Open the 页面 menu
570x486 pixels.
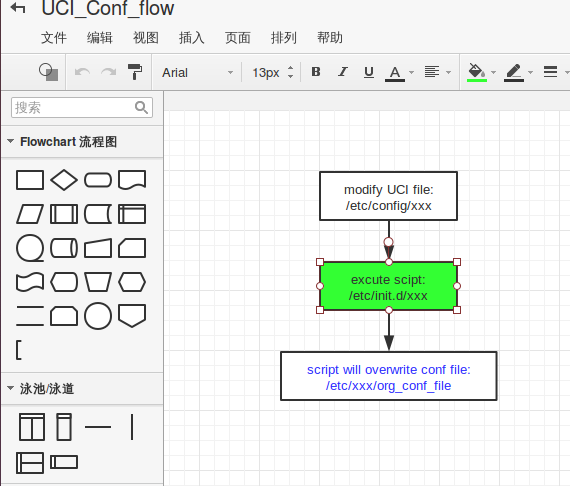point(238,38)
